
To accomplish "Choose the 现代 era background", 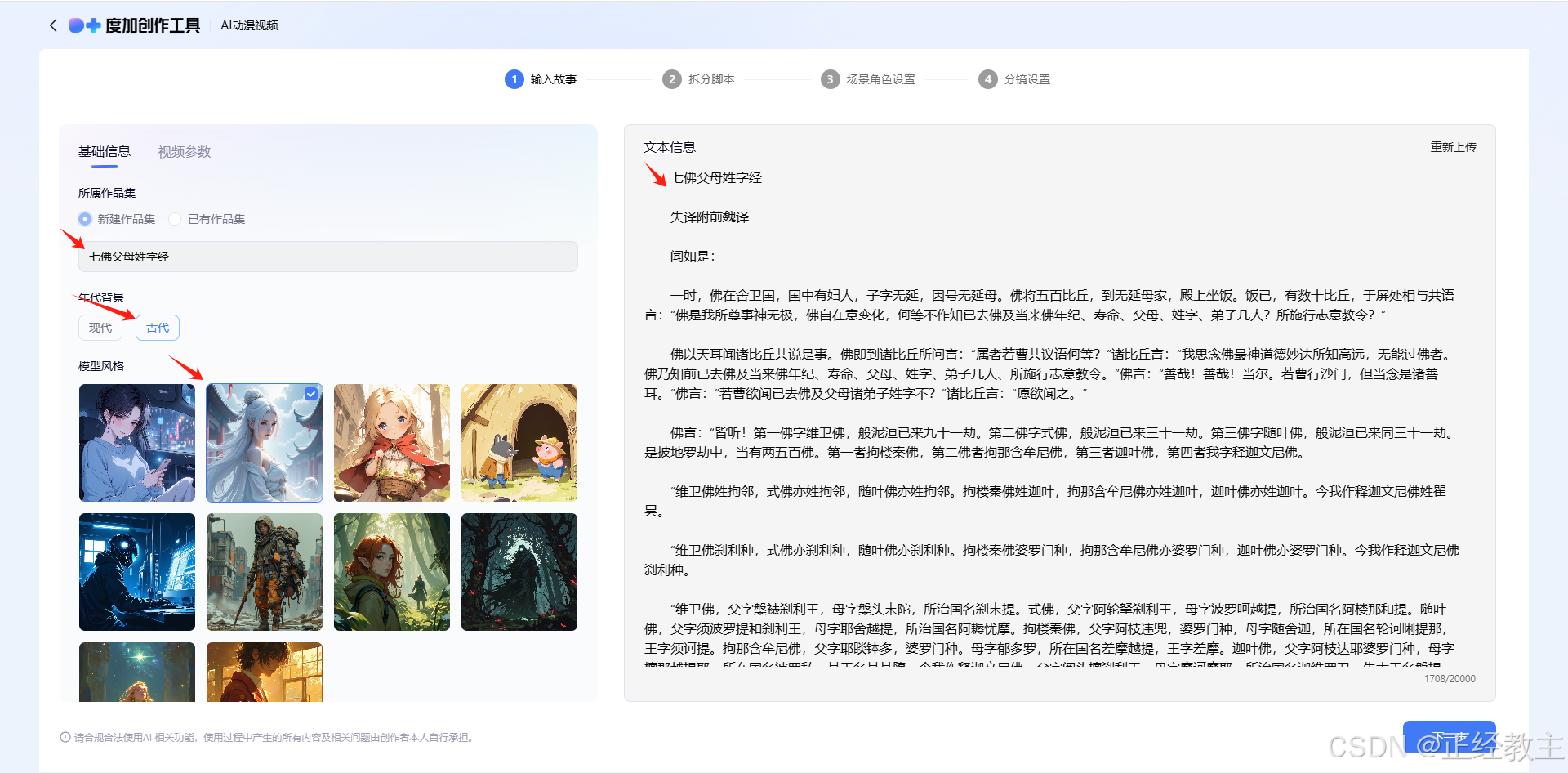I will (100, 328).
